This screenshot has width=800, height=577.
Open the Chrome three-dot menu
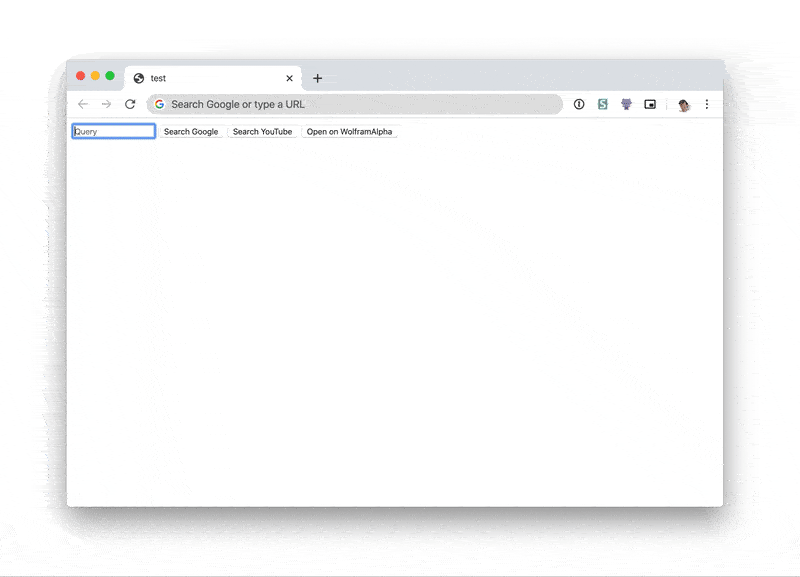(x=707, y=104)
